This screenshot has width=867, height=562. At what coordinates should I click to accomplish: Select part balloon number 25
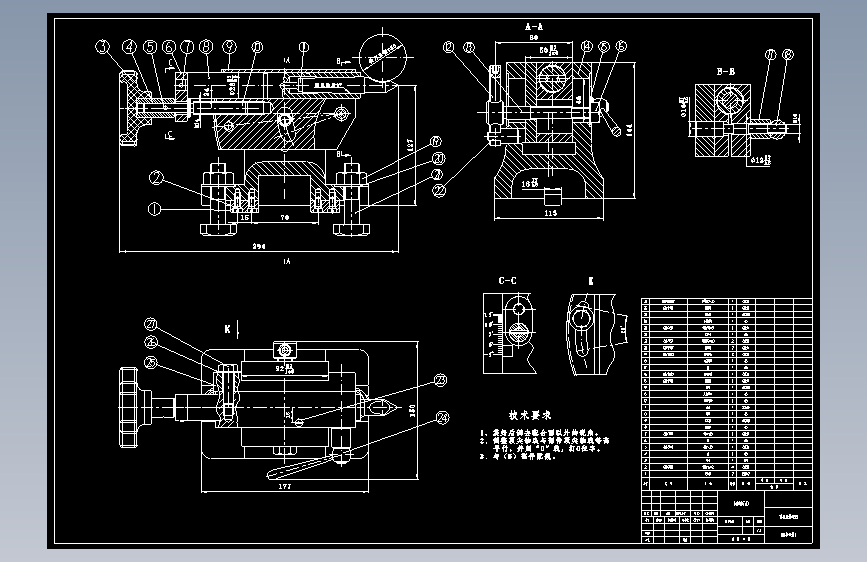point(150,362)
